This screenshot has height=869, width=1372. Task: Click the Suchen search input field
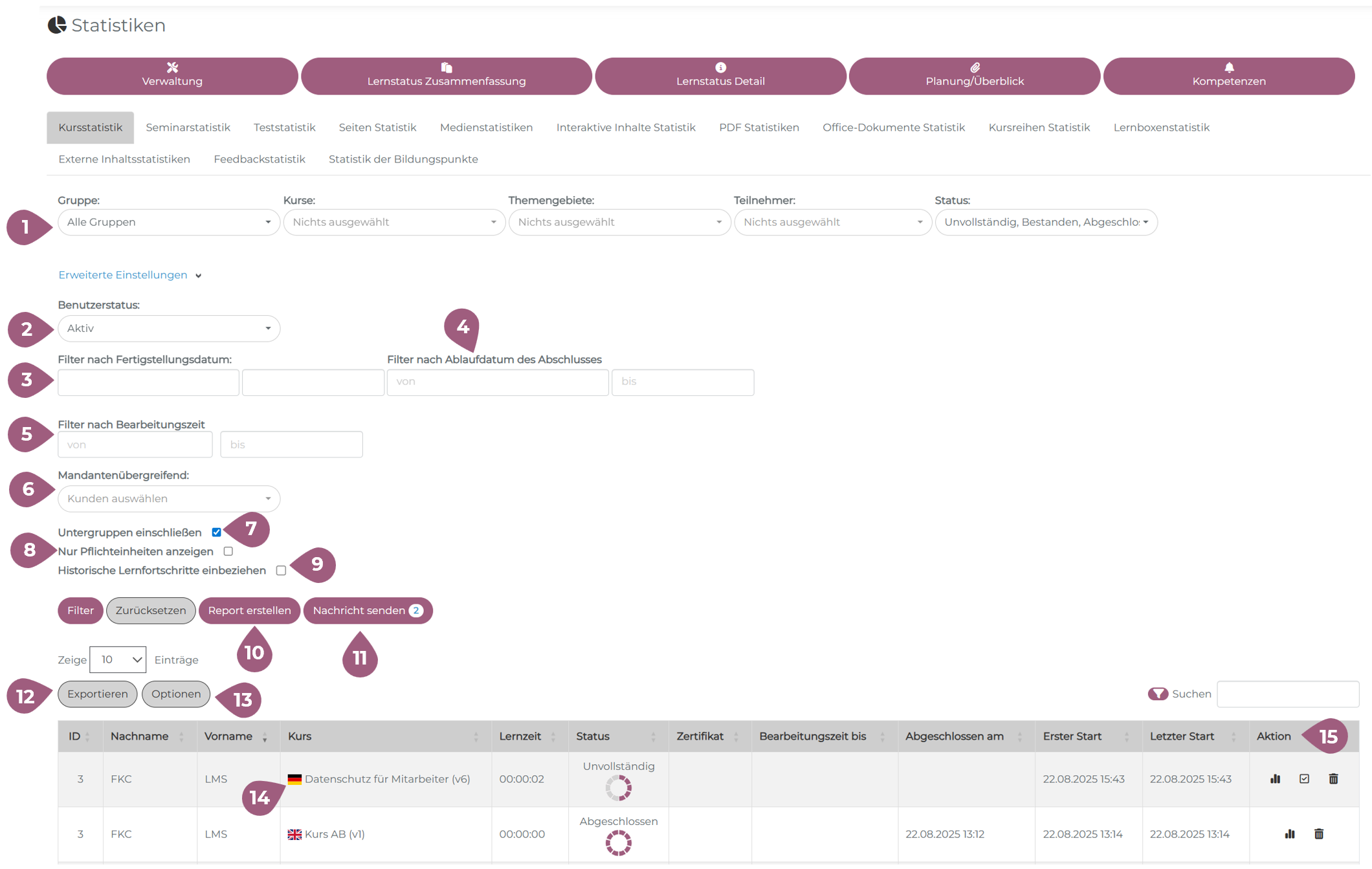pos(1287,694)
